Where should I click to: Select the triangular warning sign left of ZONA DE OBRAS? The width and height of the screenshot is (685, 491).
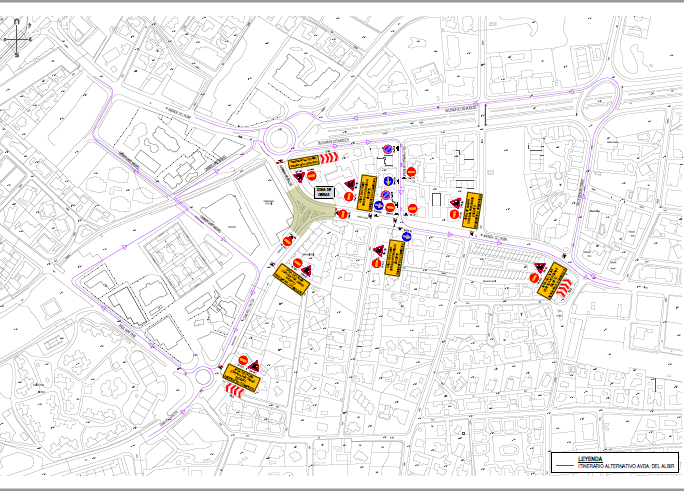[x=298, y=177]
